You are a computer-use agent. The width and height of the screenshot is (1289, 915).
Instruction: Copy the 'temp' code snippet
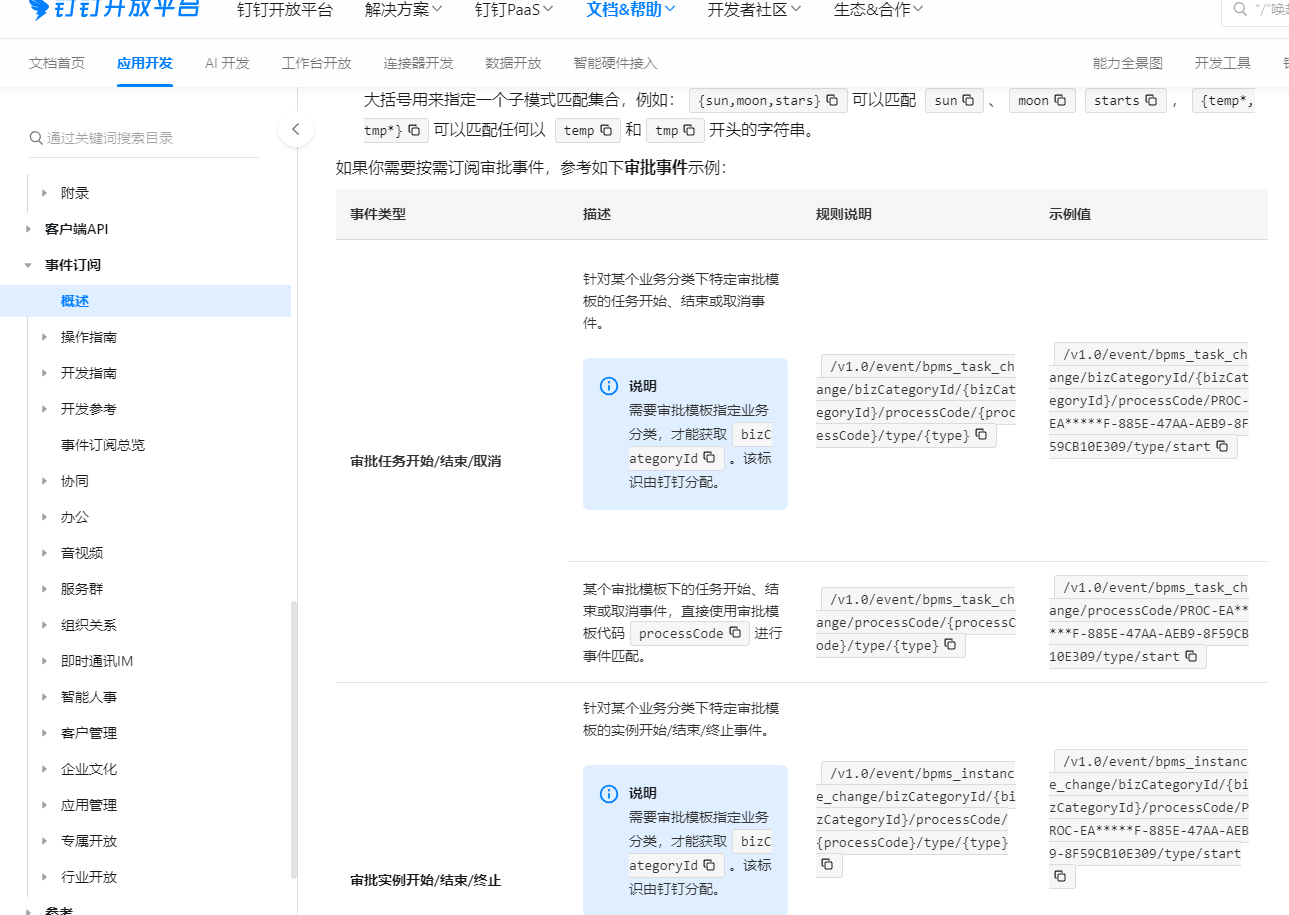605,130
